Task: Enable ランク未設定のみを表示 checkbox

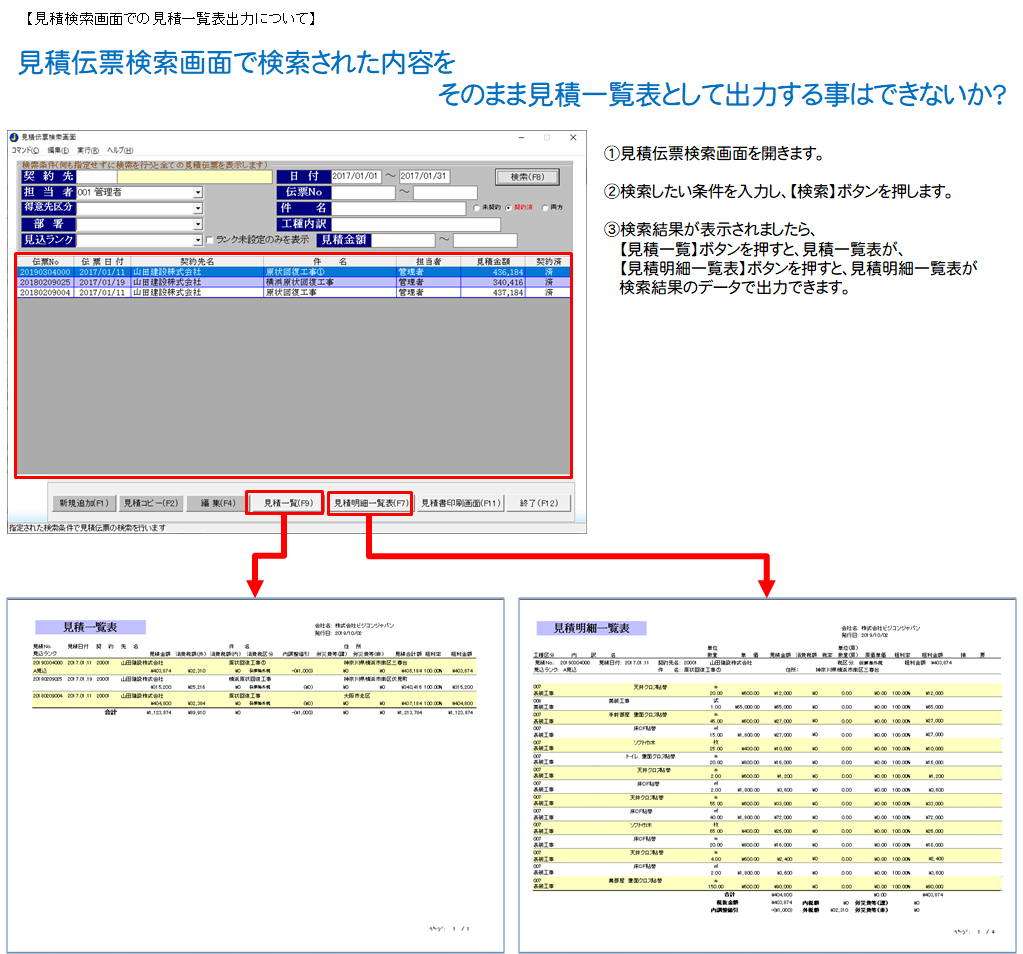Action: point(211,240)
